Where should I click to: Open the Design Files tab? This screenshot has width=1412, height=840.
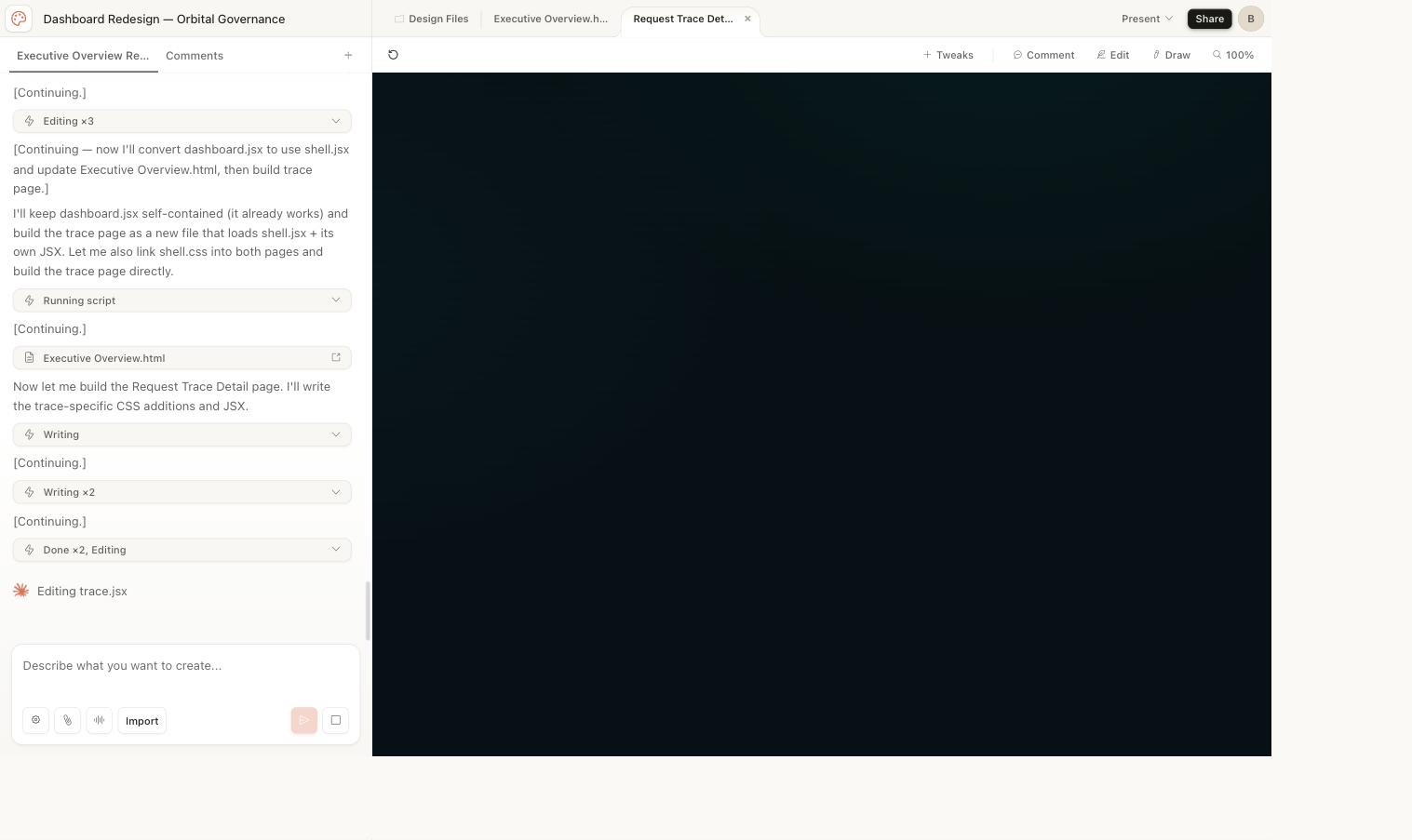pos(431,19)
